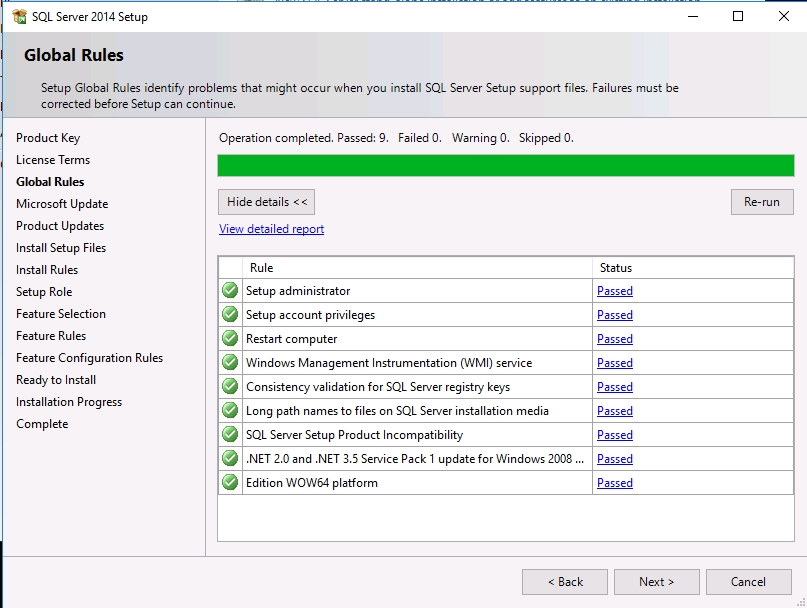Viewport: 807px width, 608px height.
Task: Collapse rule list with Hide details button
Action: (x=267, y=202)
